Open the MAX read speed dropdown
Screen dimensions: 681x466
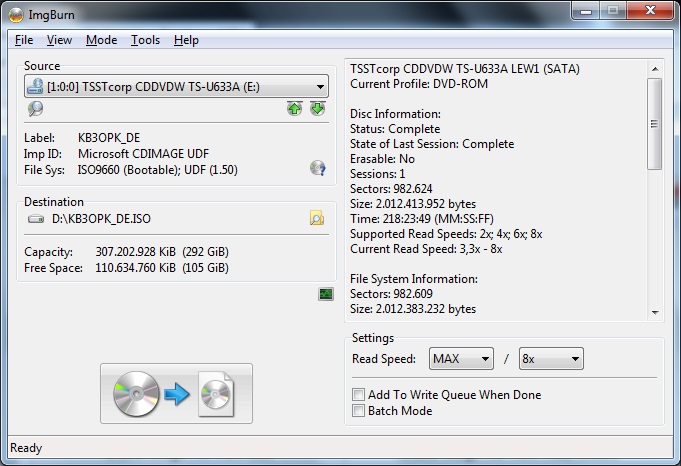click(x=461, y=359)
